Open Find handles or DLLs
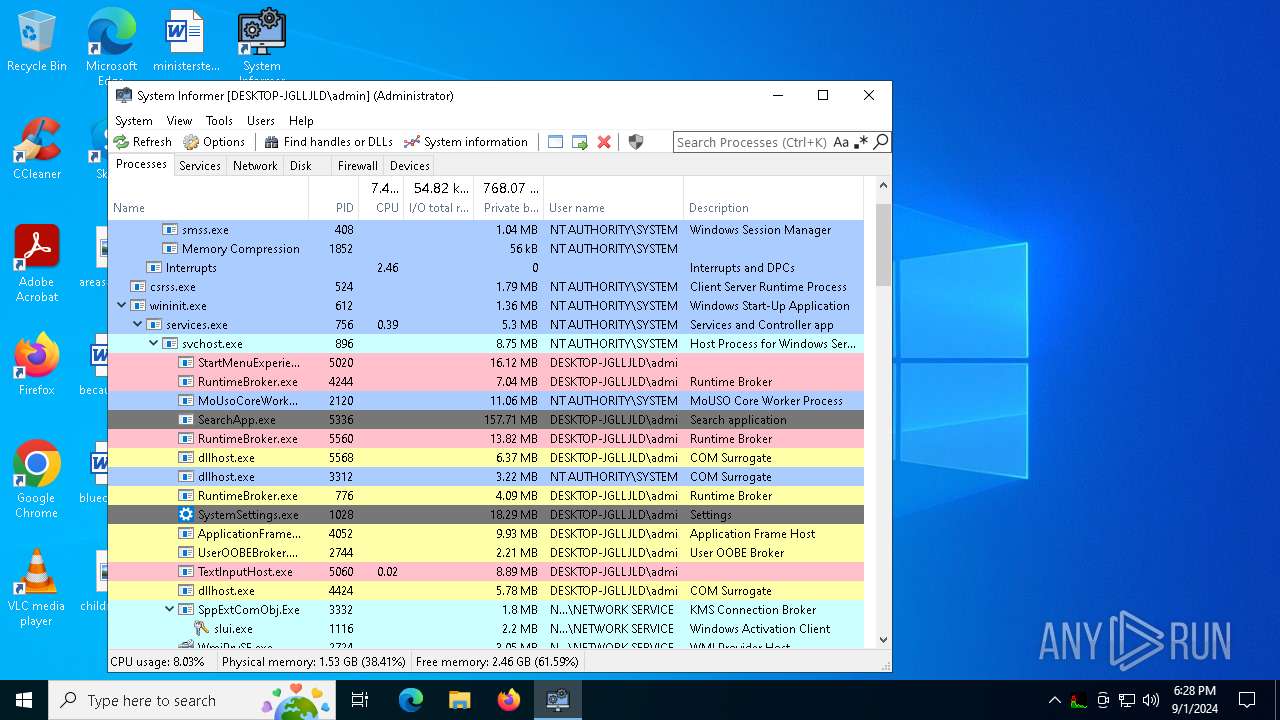Screen dimensions: 1280x720 tap(329, 142)
